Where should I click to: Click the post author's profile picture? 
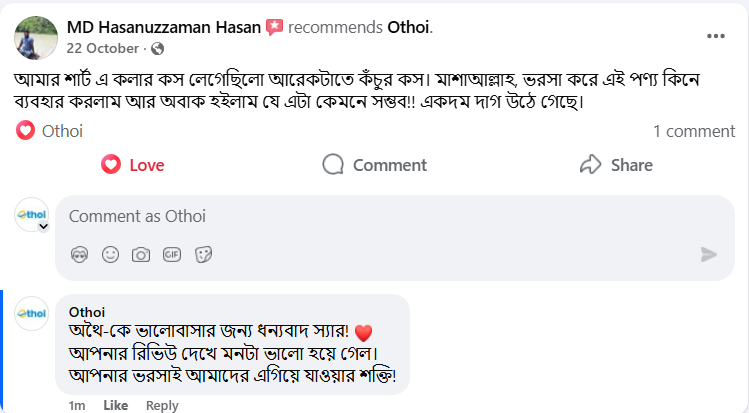click(x=36, y=37)
